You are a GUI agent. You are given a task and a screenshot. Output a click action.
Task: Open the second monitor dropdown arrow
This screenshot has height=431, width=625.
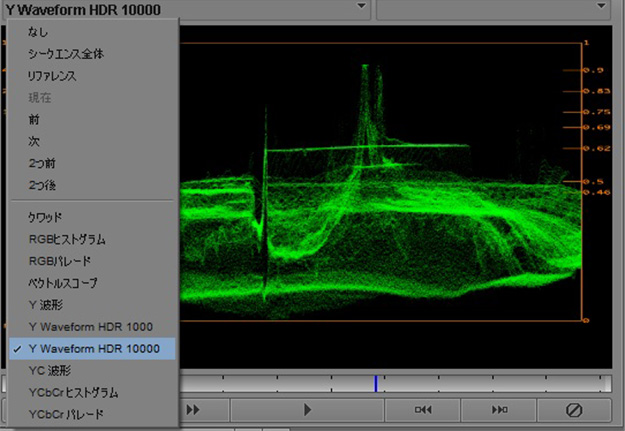[x=601, y=6]
